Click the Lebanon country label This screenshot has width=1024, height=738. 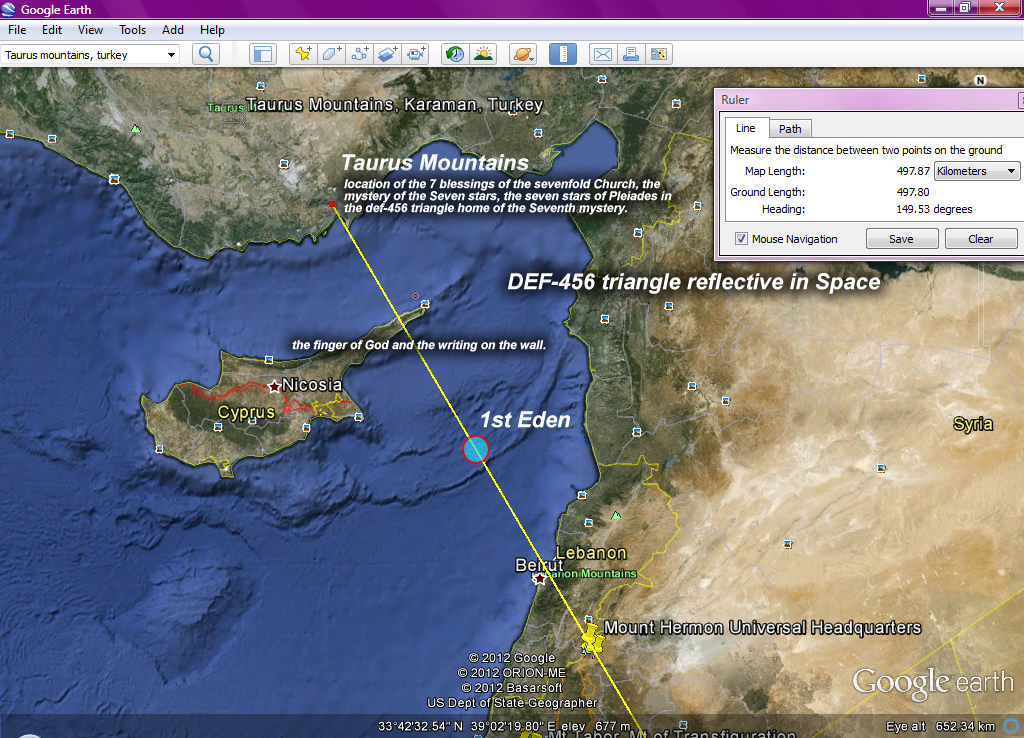pos(591,553)
